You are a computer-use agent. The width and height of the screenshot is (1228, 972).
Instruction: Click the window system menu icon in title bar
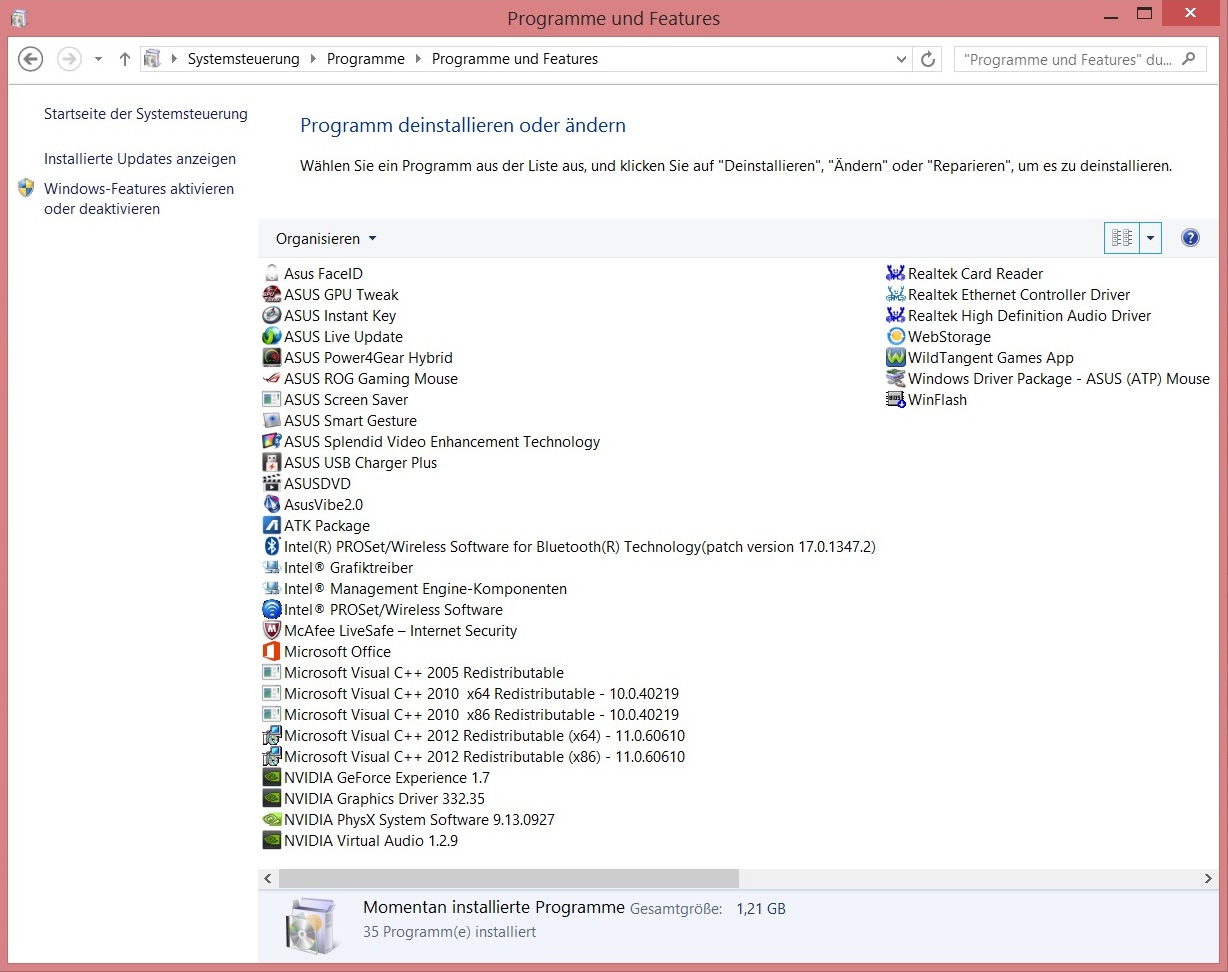(x=18, y=18)
